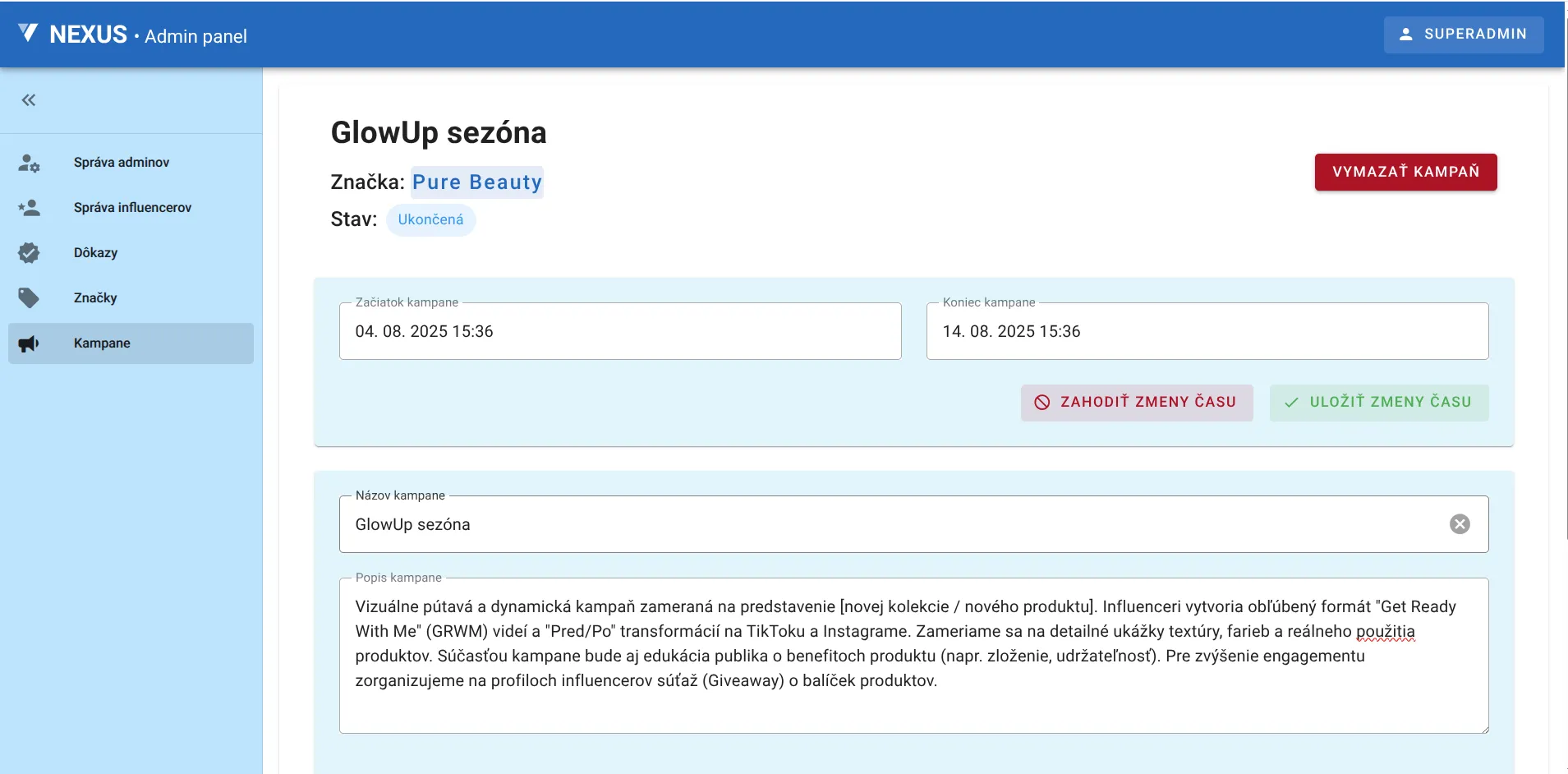
Task: Open the Superadmin account menu
Action: click(x=1463, y=35)
